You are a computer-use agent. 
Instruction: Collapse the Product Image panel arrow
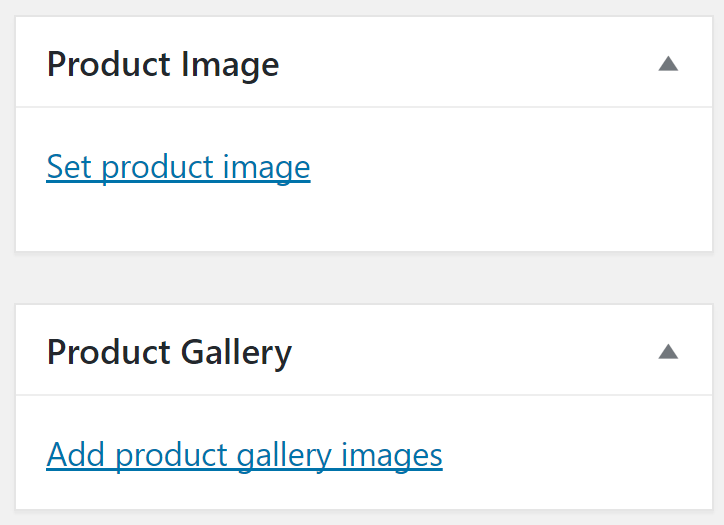(x=668, y=64)
